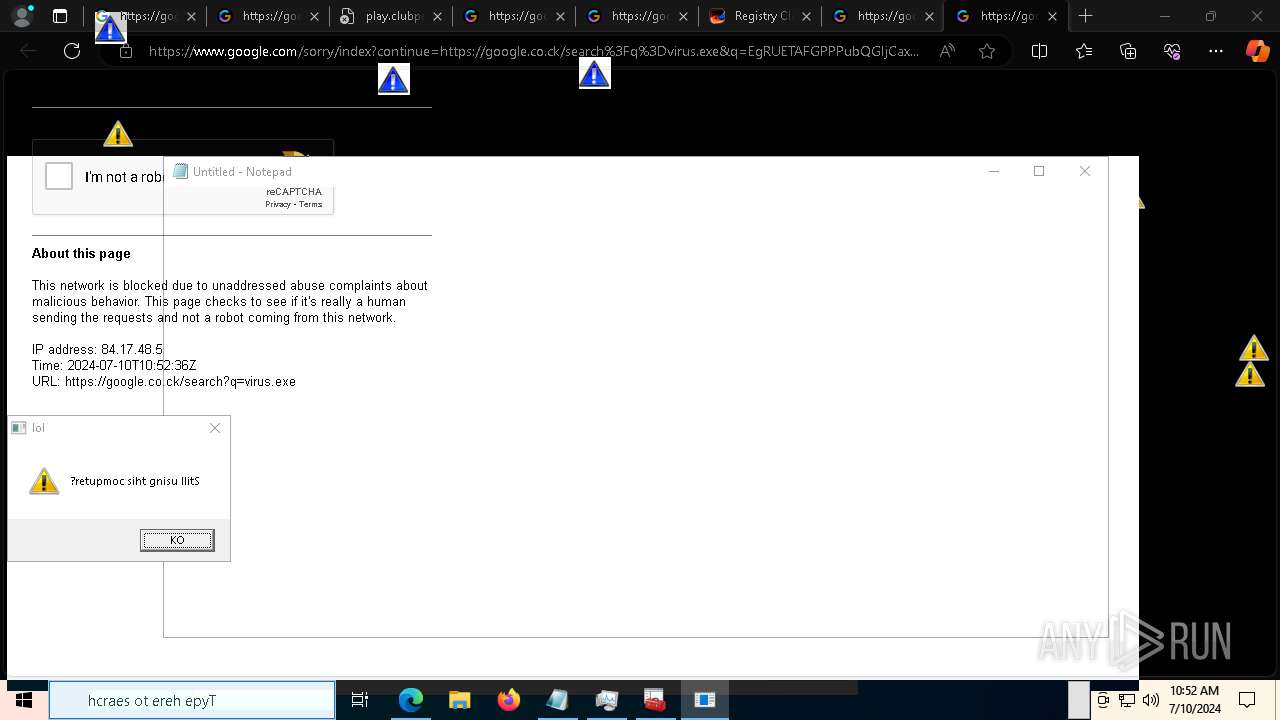This screenshot has width=1280, height=720.
Task: Select the IP address 84.17.48.5 text
Action: [x=97, y=349]
